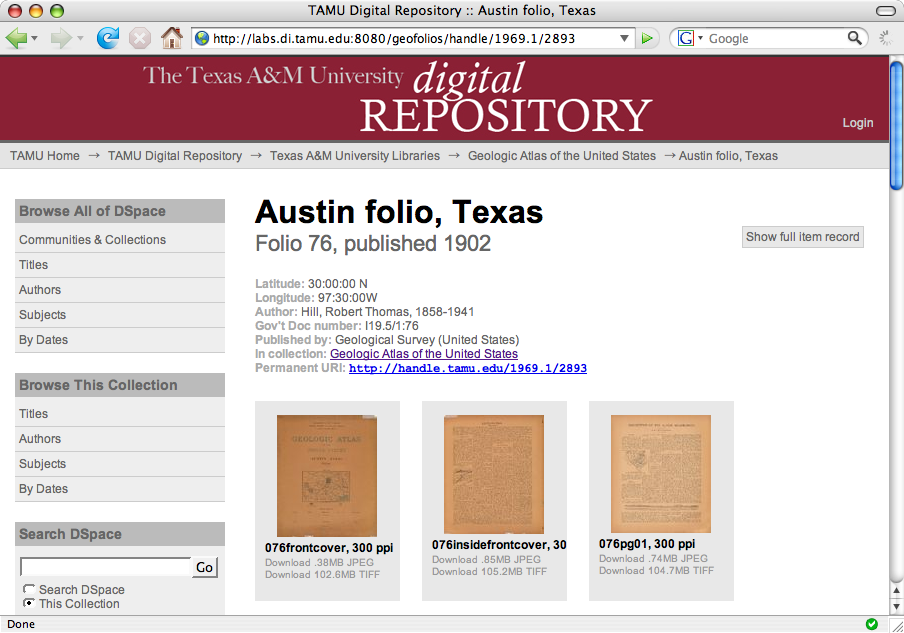Click the scrollbar down arrow
Image resolution: width=904 pixels, height=633 pixels.
click(897, 606)
